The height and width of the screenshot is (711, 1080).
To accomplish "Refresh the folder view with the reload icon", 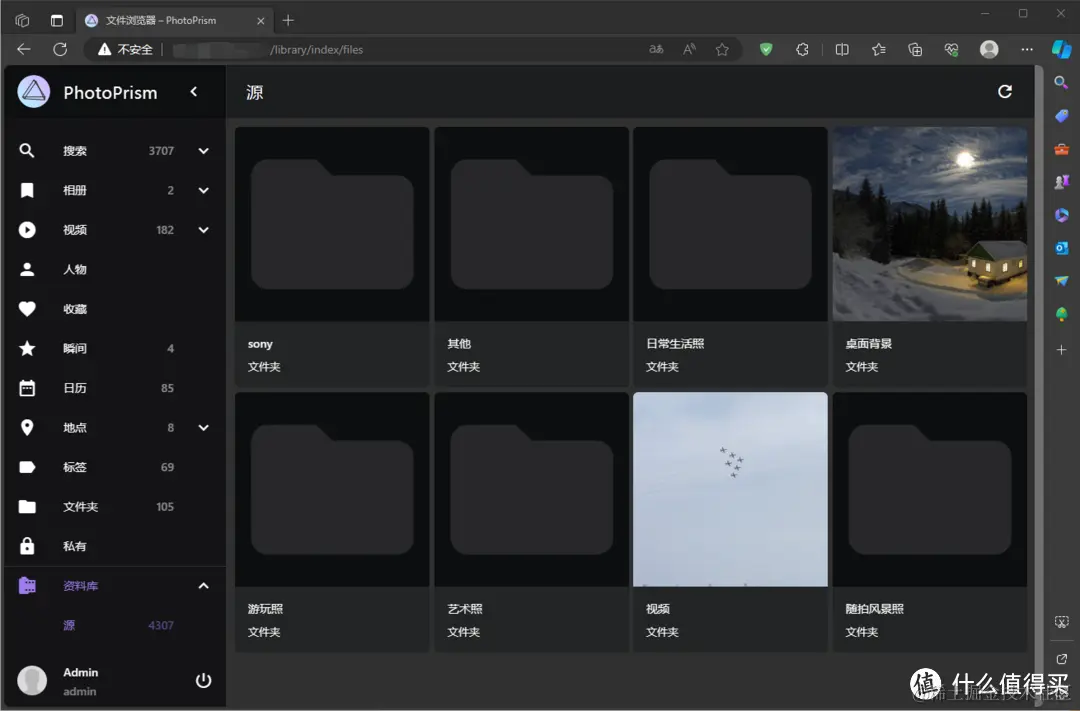I will click(x=1005, y=91).
